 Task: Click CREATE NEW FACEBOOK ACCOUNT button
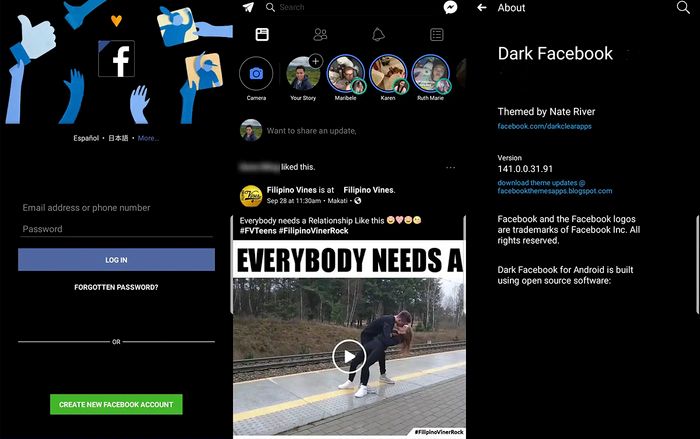[116, 404]
